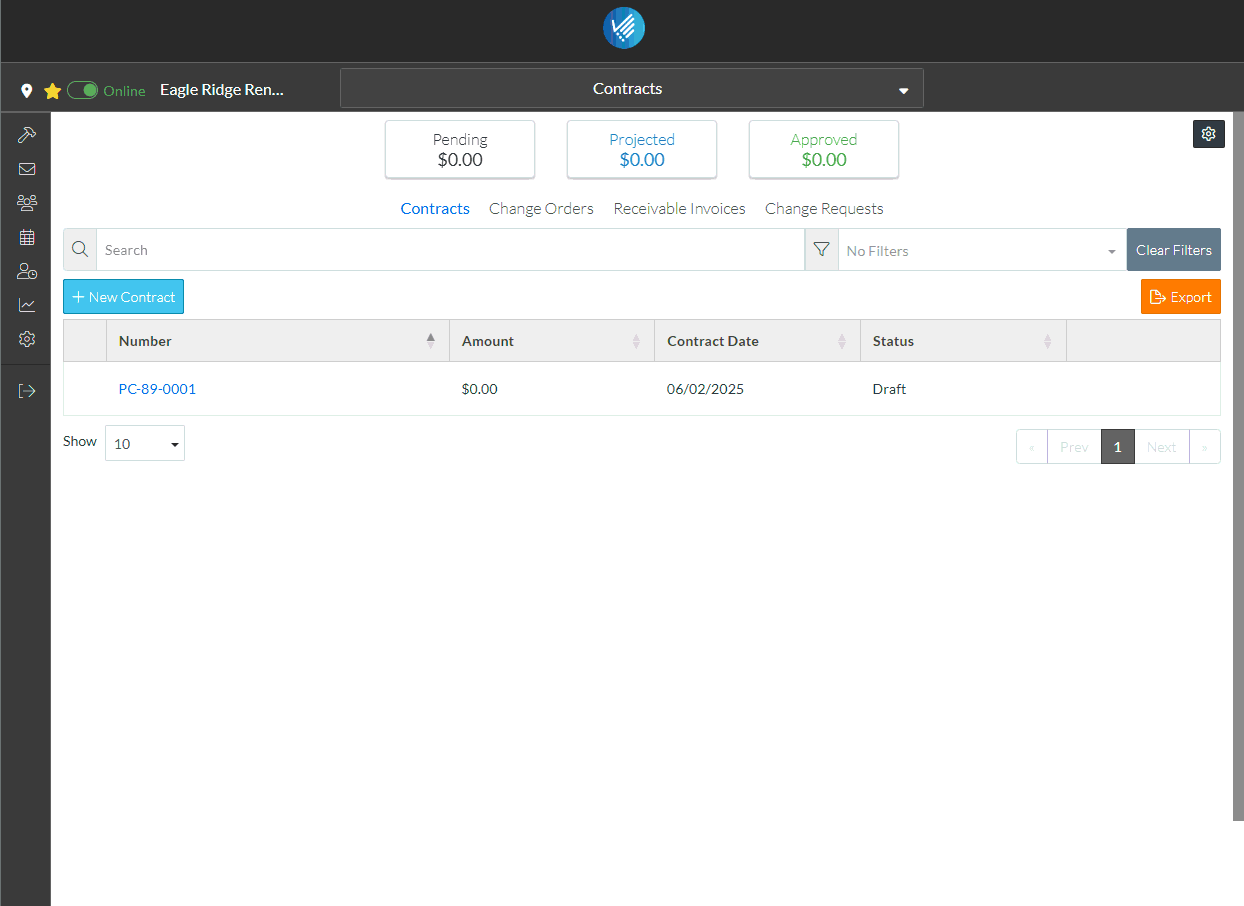This screenshot has width=1244, height=906.
Task: Sort by the Contract Date column
Action: [x=757, y=341]
